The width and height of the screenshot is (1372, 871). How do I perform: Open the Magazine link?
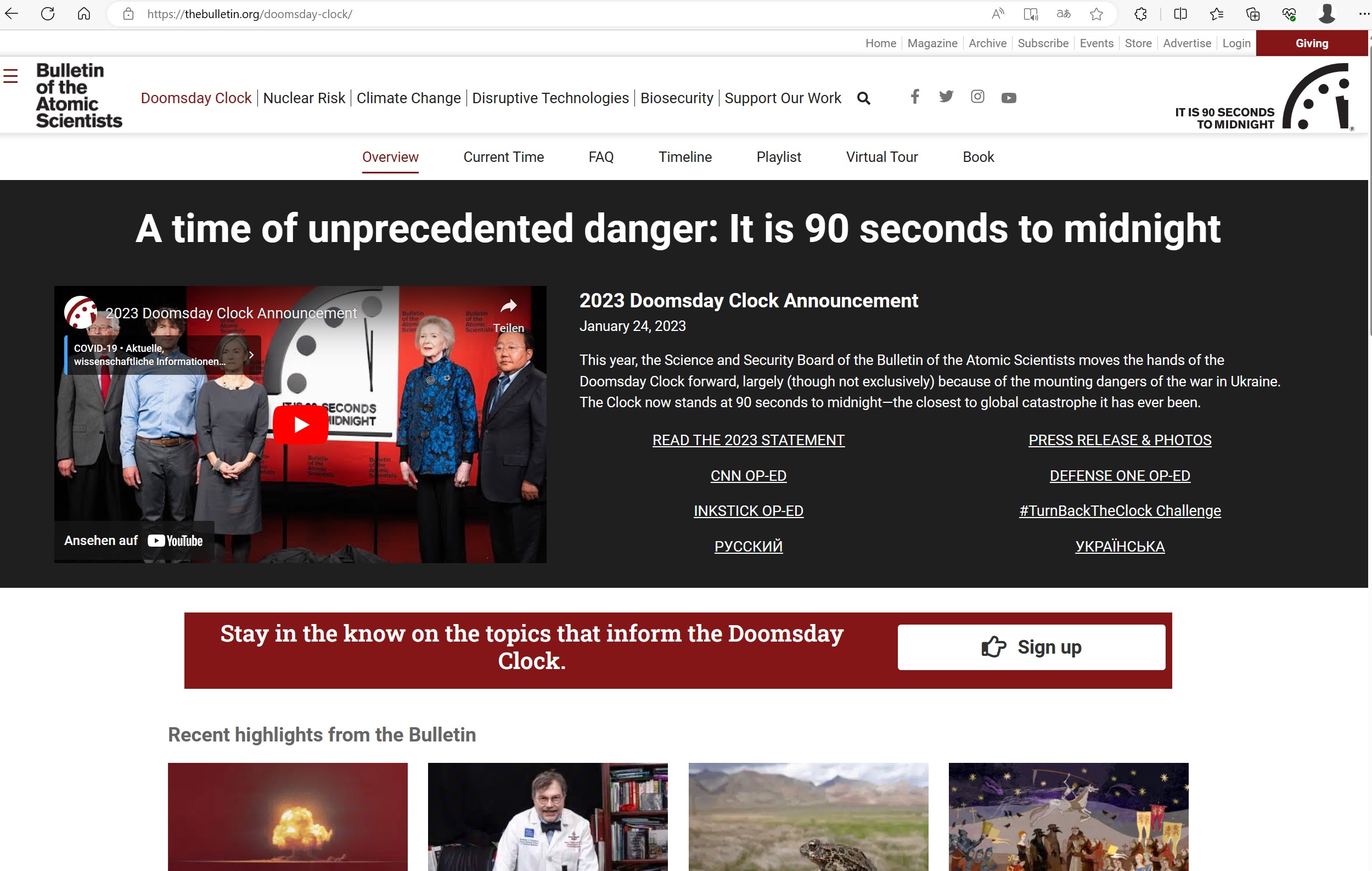click(x=932, y=43)
